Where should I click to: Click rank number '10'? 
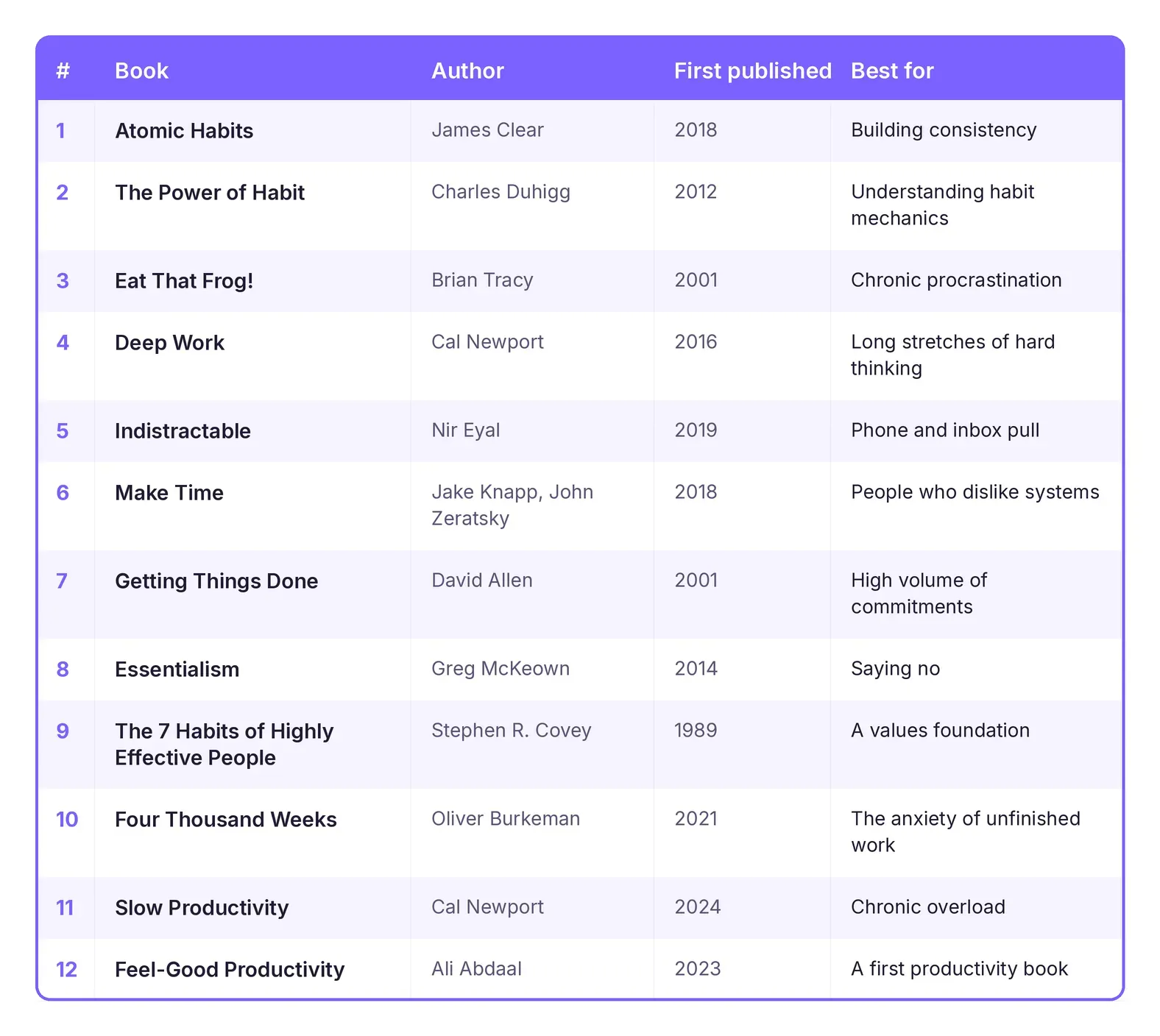(67, 820)
